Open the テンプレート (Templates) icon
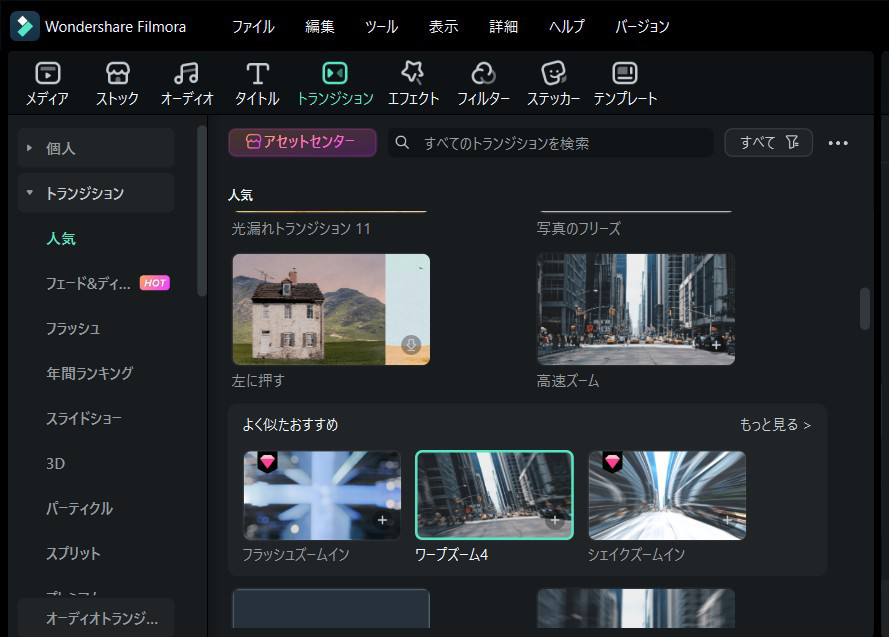This screenshot has width=889, height=637. 624,72
